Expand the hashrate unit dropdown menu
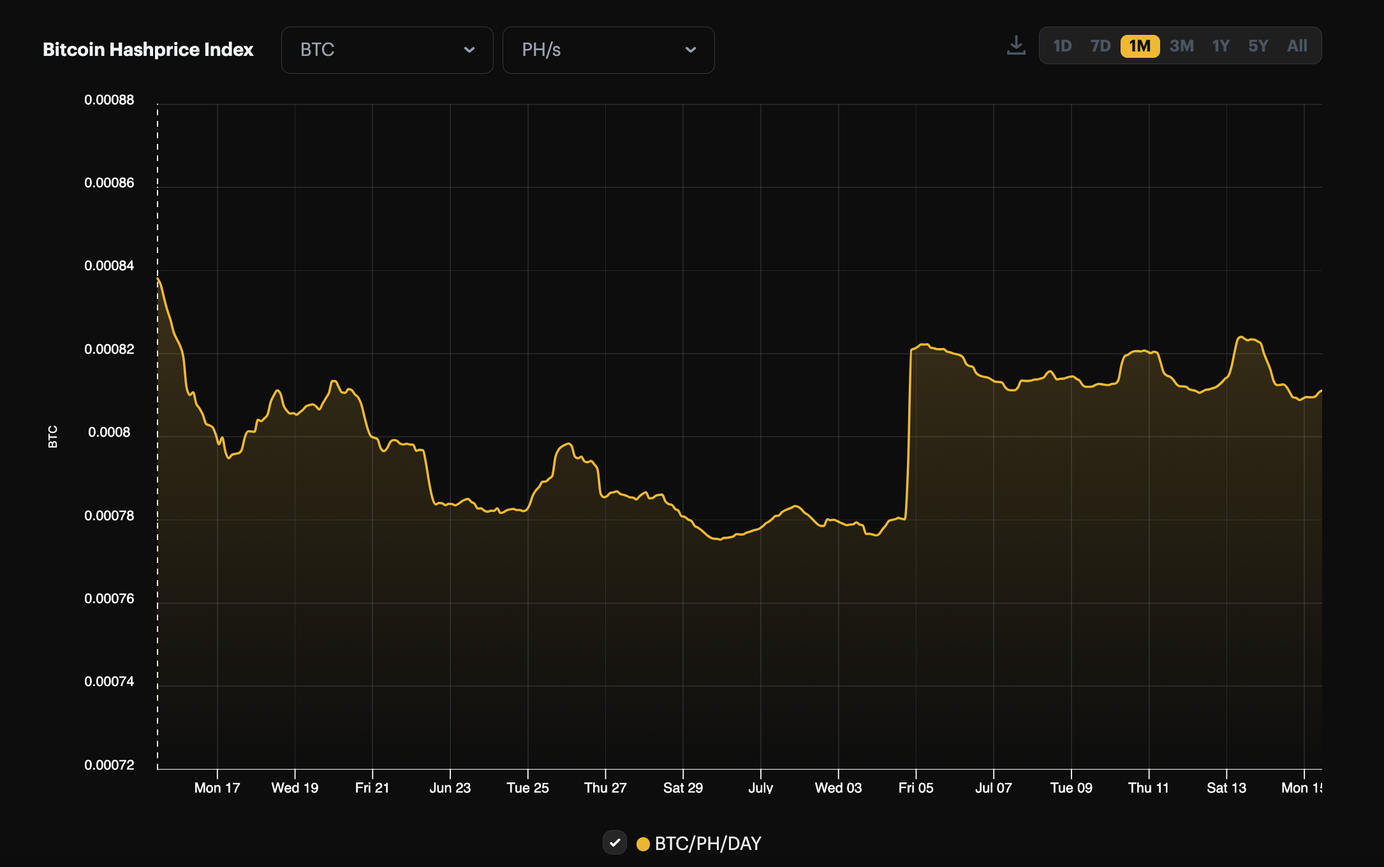Image resolution: width=1384 pixels, height=867 pixels. click(x=608, y=49)
